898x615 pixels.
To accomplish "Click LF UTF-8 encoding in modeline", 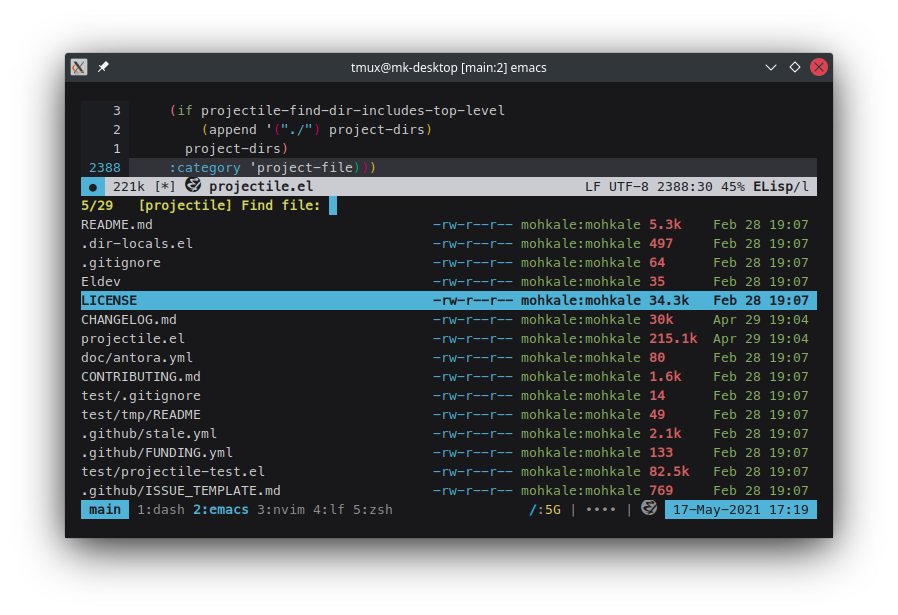I will tap(617, 187).
